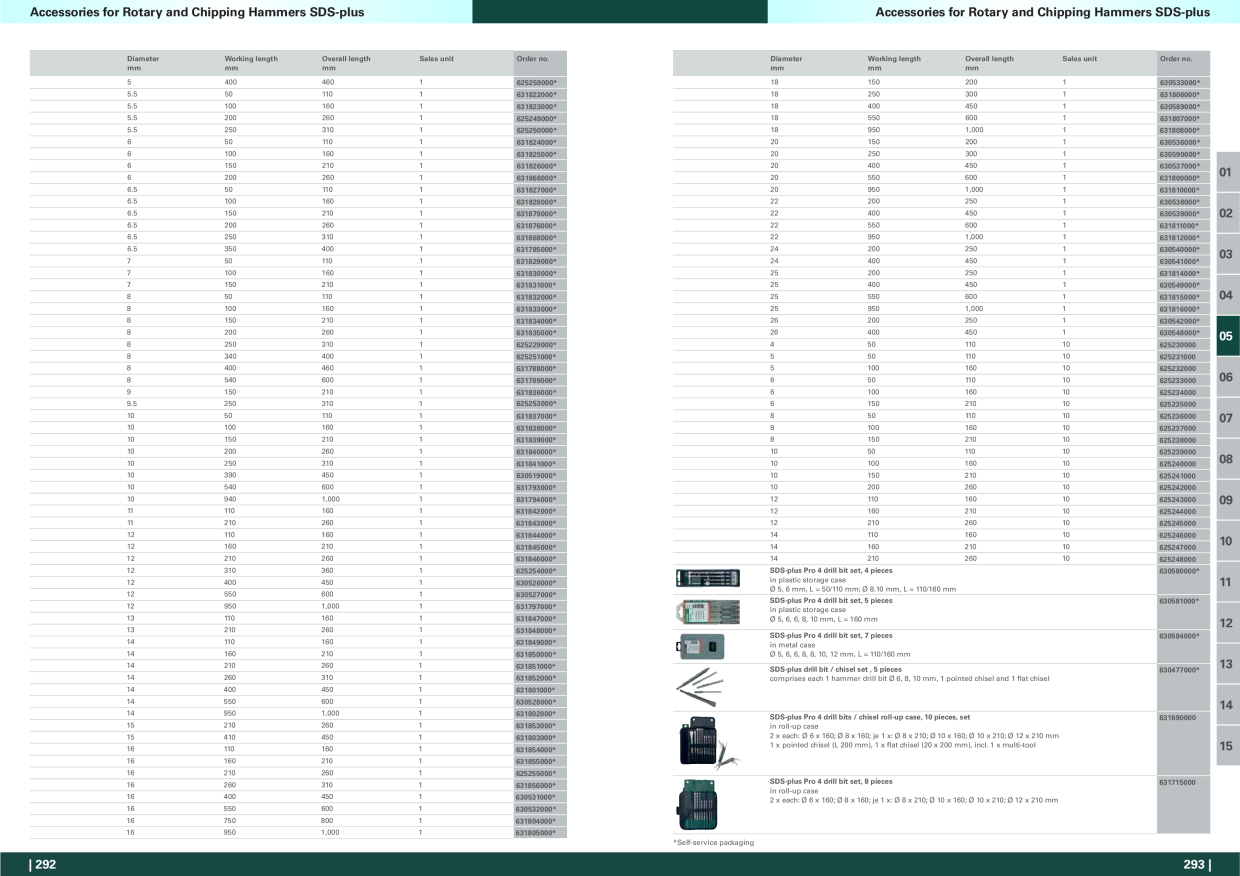Go to chapter tab 10
The height and width of the screenshot is (876, 1240).
1227,541
